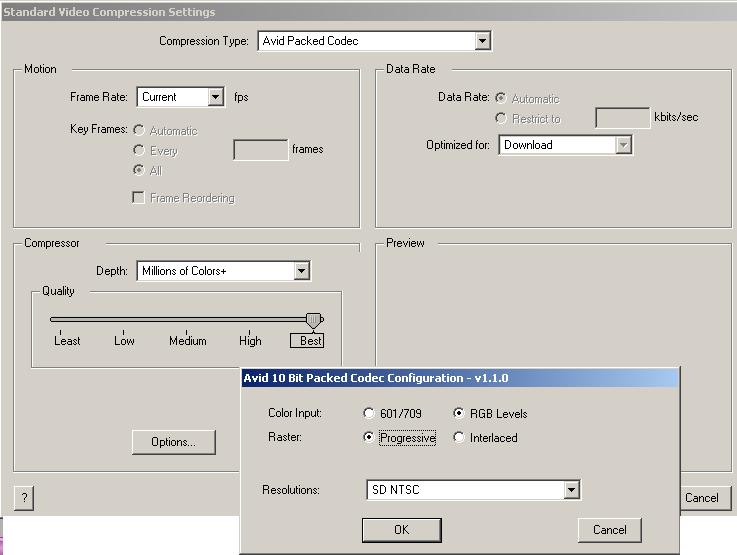The height and width of the screenshot is (555, 737).
Task: Click the High quality label
Action: click(x=250, y=341)
